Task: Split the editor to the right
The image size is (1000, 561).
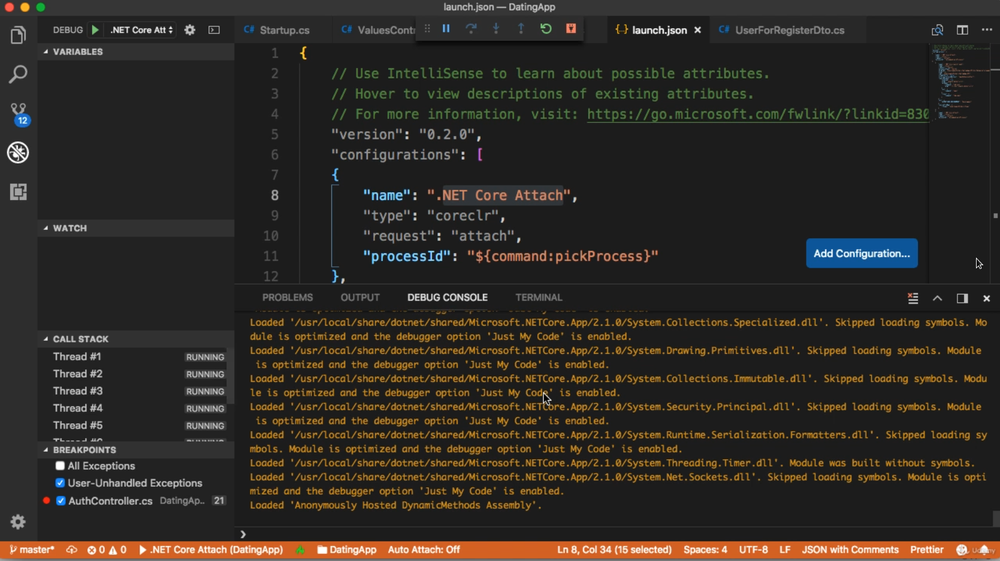Action: coord(962,30)
